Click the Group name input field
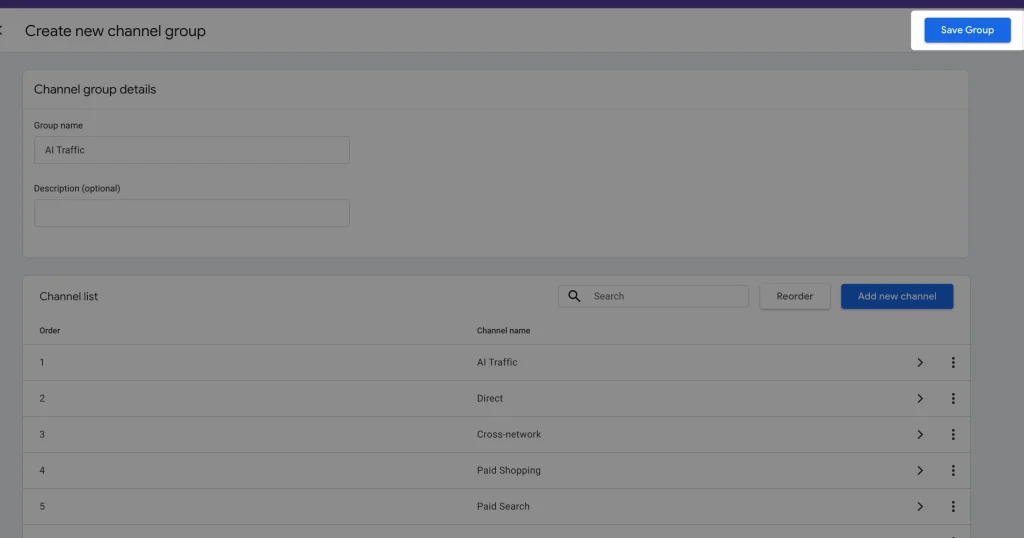The height and width of the screenshot is (538, 1024). click(x=191, y=150)
